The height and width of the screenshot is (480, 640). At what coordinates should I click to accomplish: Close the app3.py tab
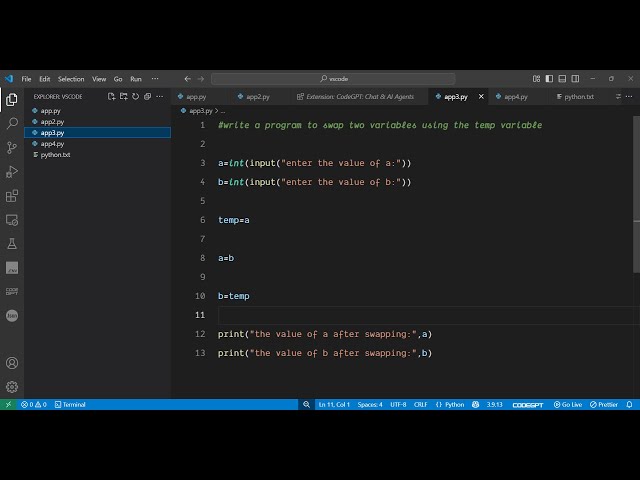[481, 97]
